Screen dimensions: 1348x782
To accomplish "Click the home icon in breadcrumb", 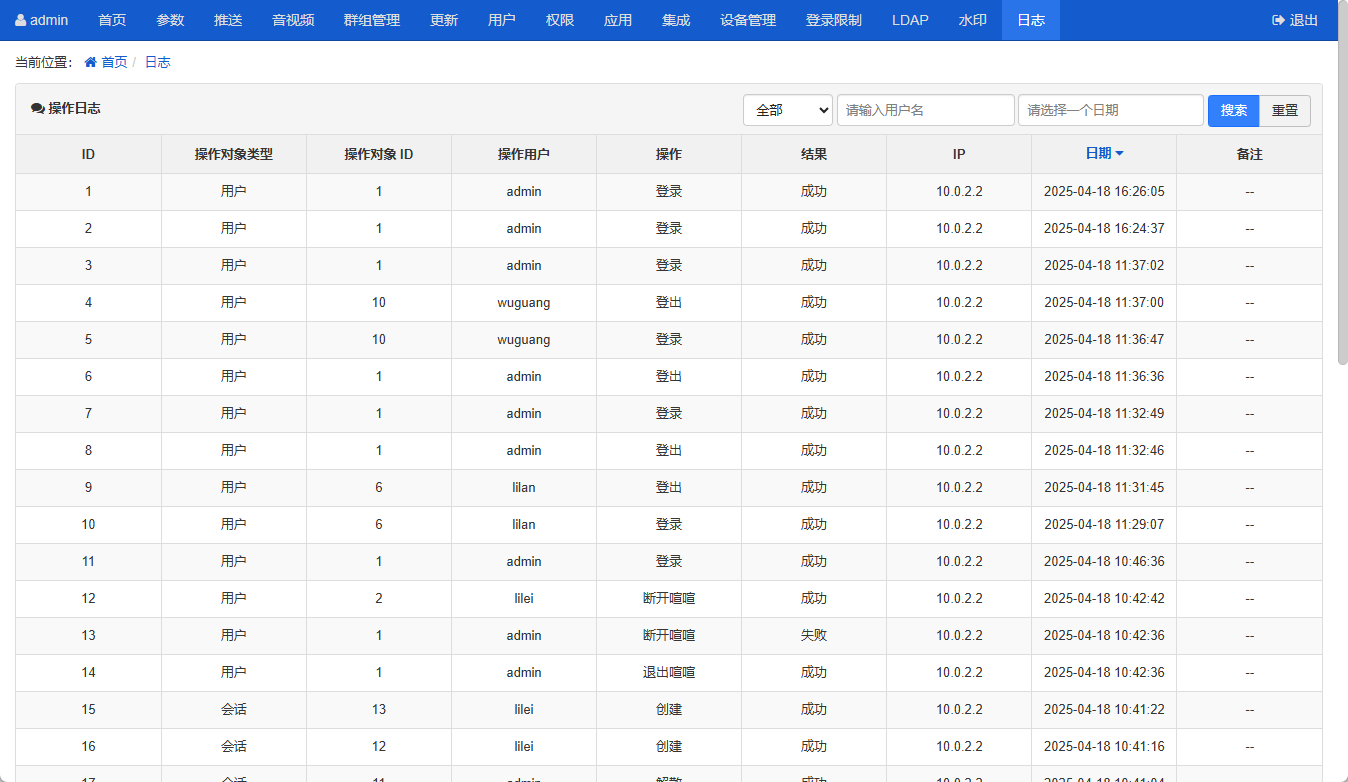I will pyautogui.click(x=91, y=62).
